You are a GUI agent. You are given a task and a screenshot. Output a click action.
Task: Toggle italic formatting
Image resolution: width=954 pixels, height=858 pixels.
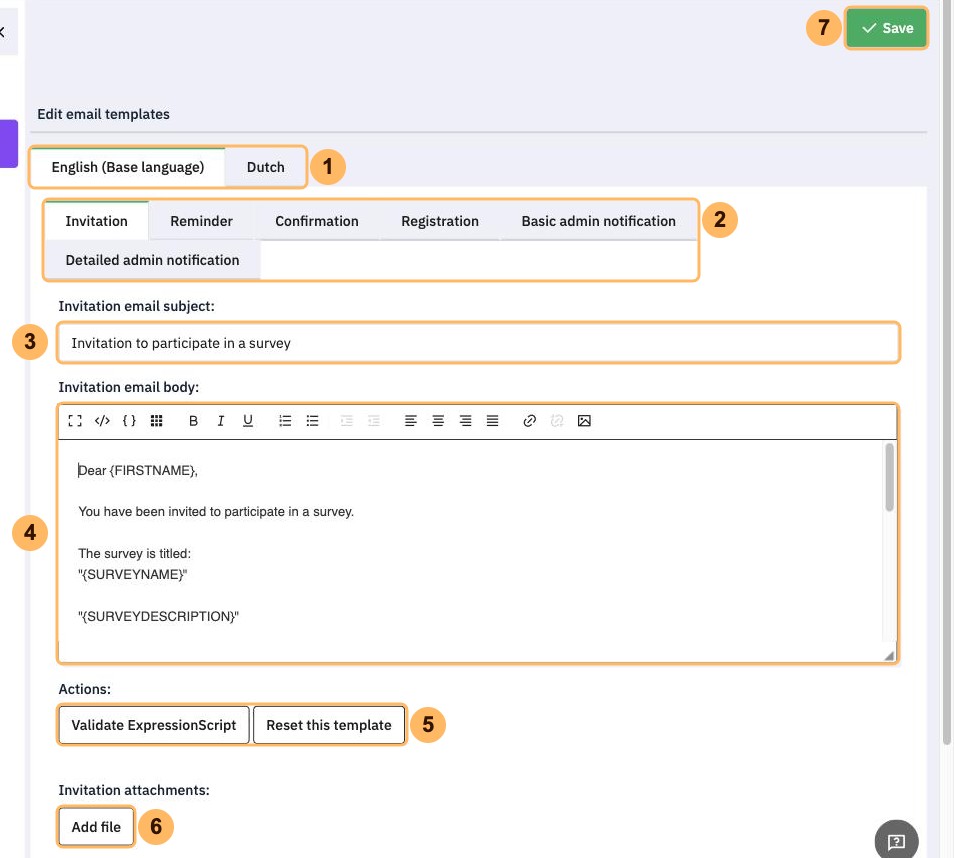point(220,420)
